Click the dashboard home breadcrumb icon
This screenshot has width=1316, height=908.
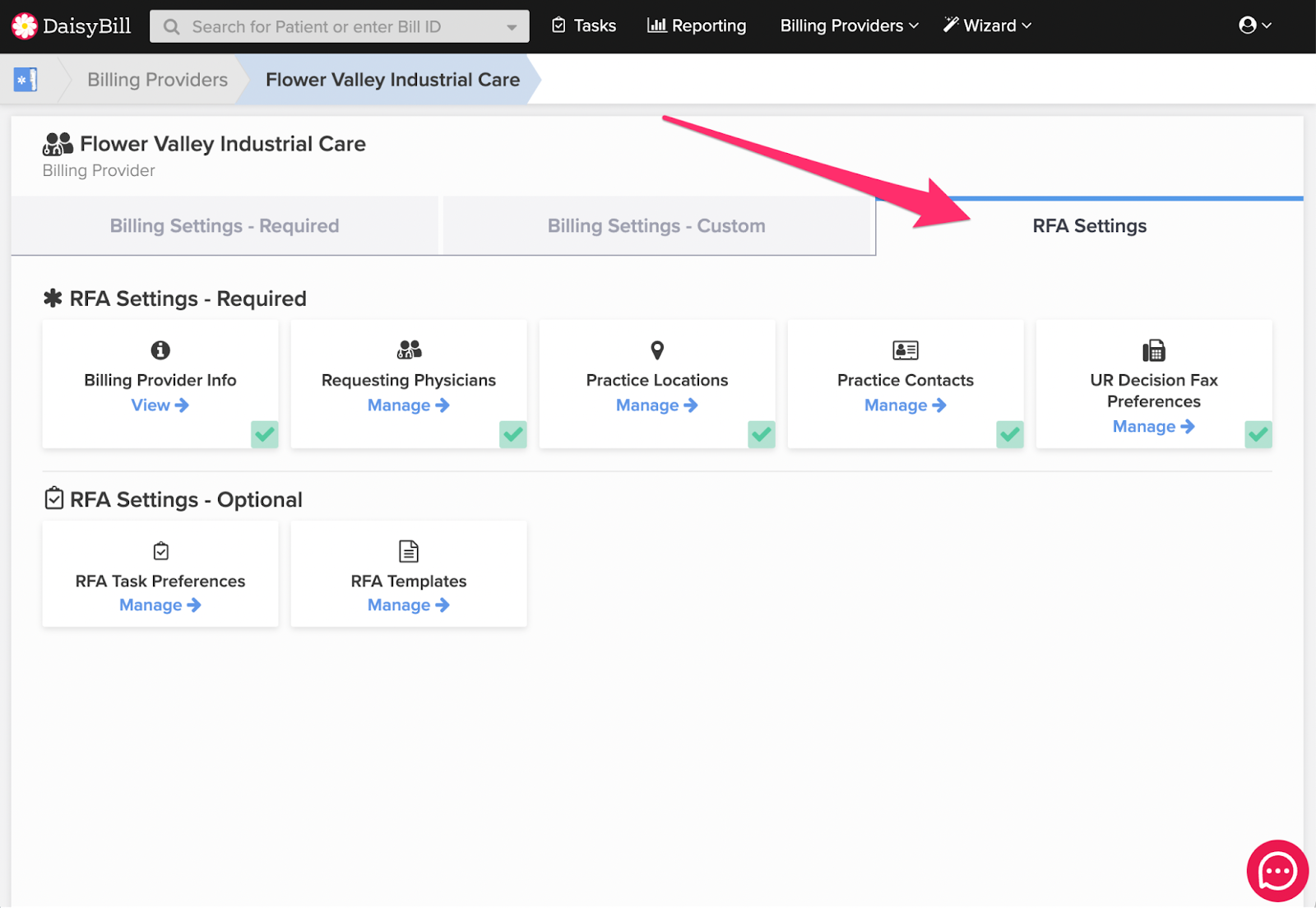[x=25, y=80]
